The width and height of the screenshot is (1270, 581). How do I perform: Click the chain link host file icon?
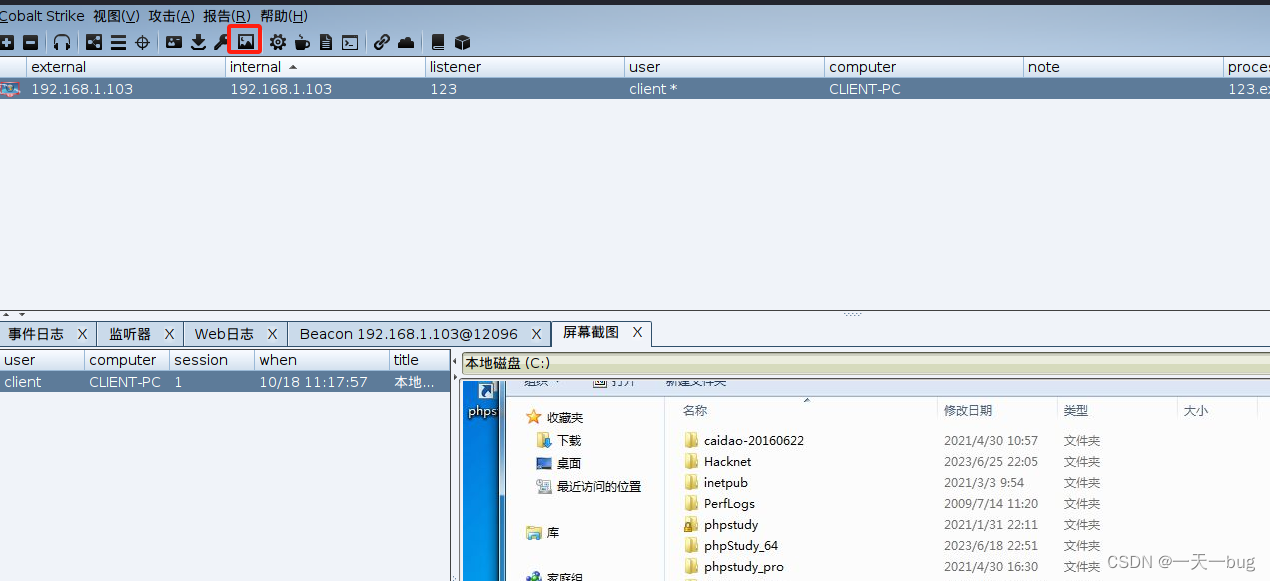coord(382,42)
